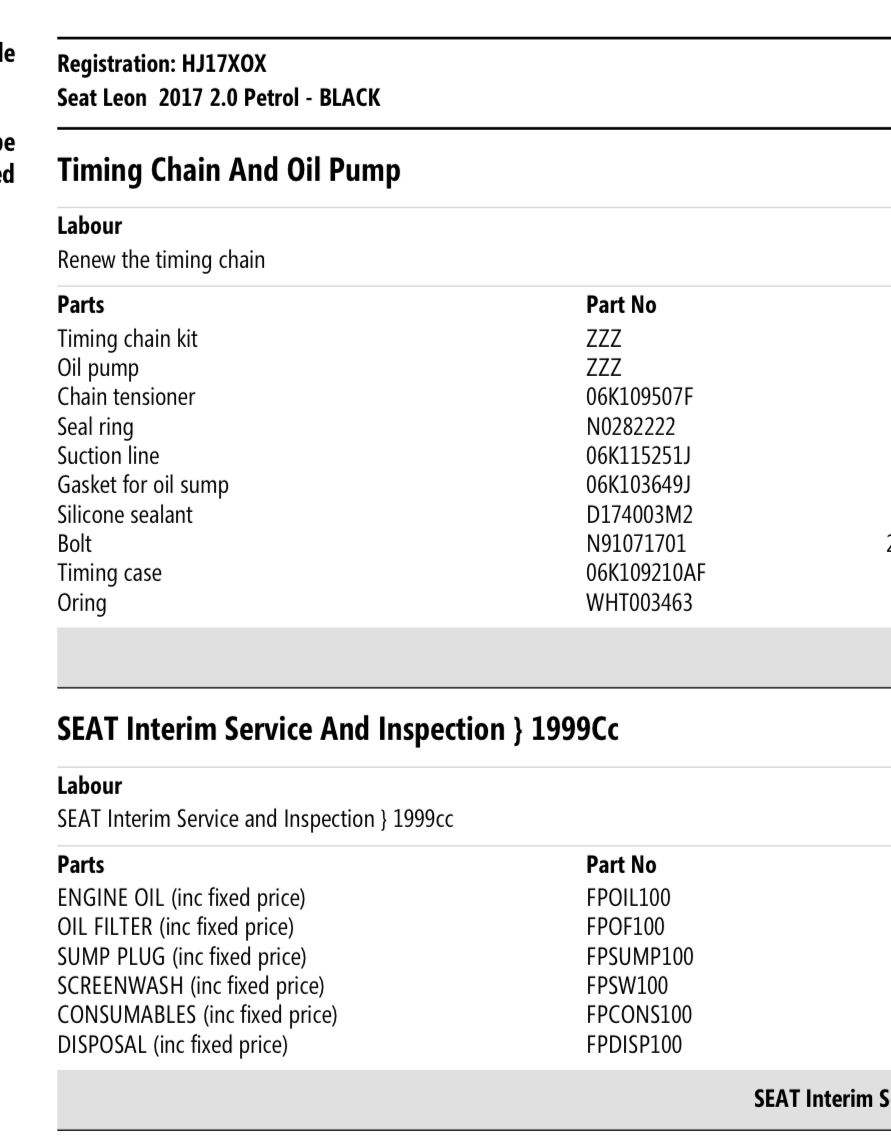
Task: Click the Silicone sealant part number D174003M2
Action: [639, 515]
